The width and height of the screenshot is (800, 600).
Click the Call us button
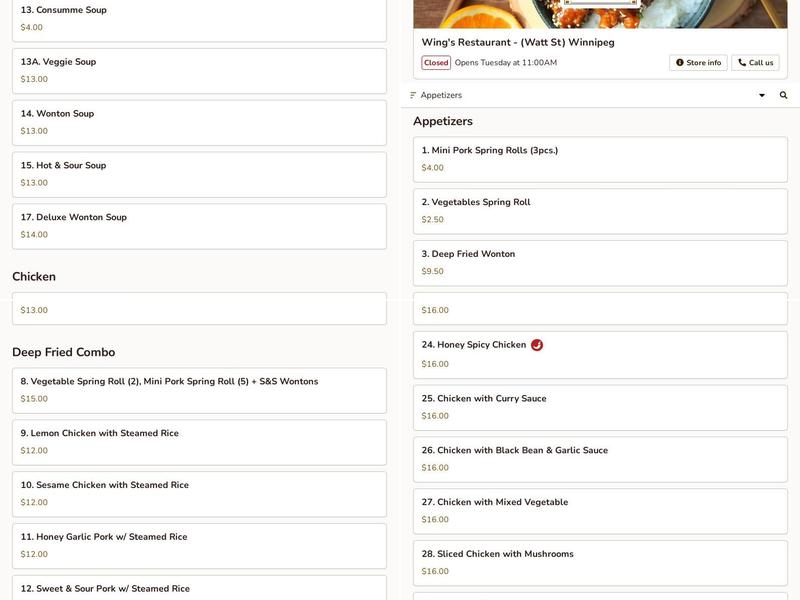pyautogui.click(x=755, y=63)
